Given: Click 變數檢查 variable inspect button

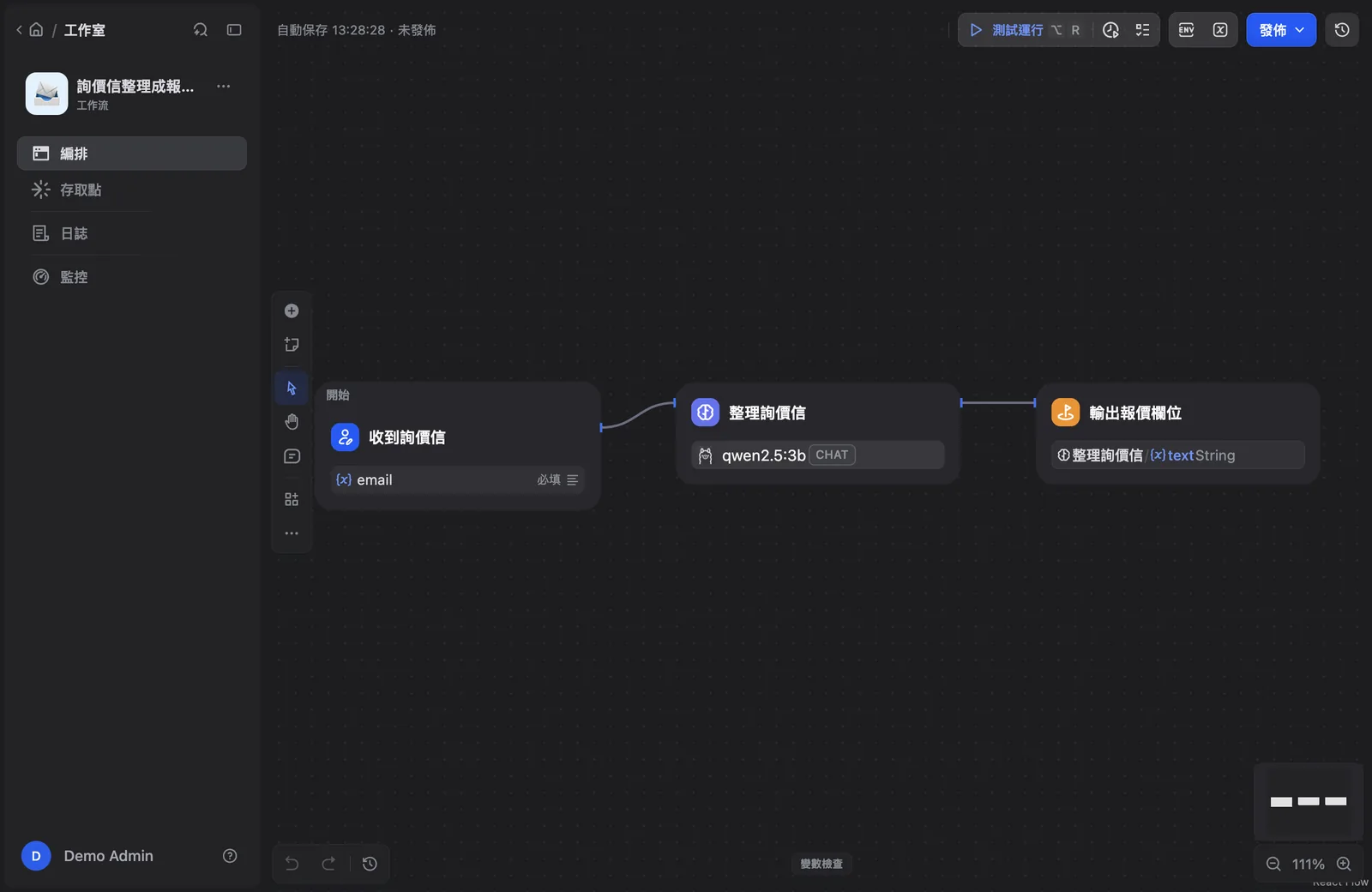Looking at the screenshot, I should [x=821, y=864].
